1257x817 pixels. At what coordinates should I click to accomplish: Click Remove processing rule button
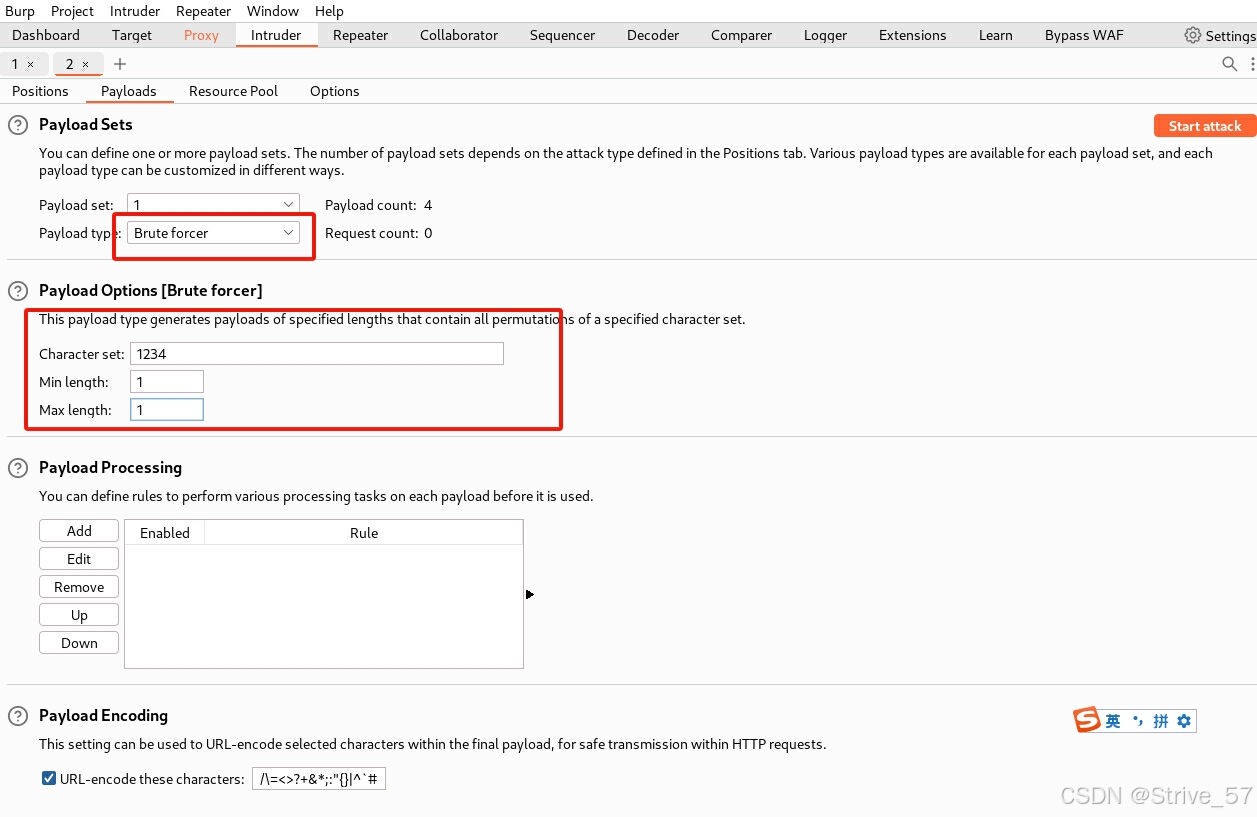click(x=79, y=587)
